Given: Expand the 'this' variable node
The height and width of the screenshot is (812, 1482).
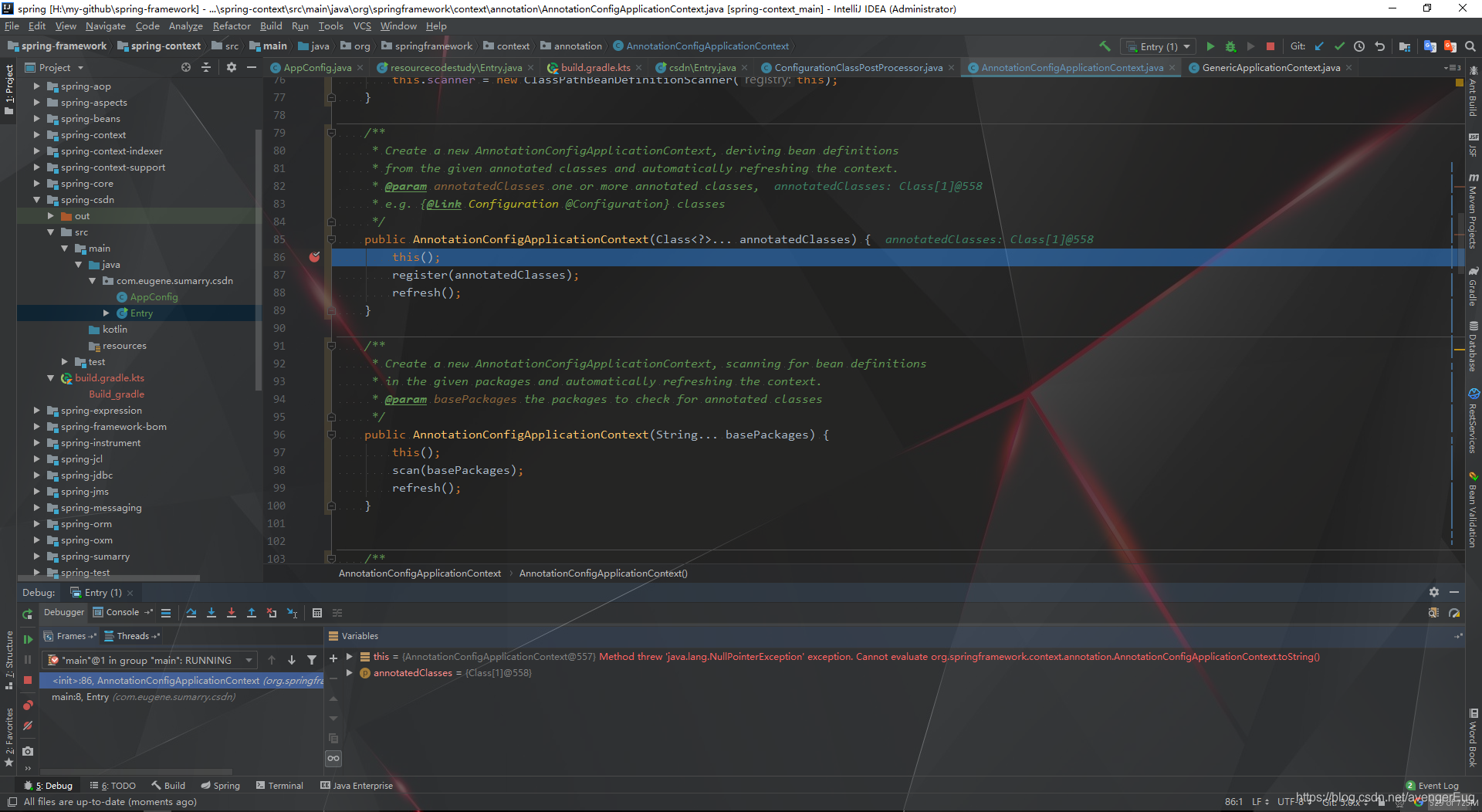Looking at the screenshot, I should (350, 657).
